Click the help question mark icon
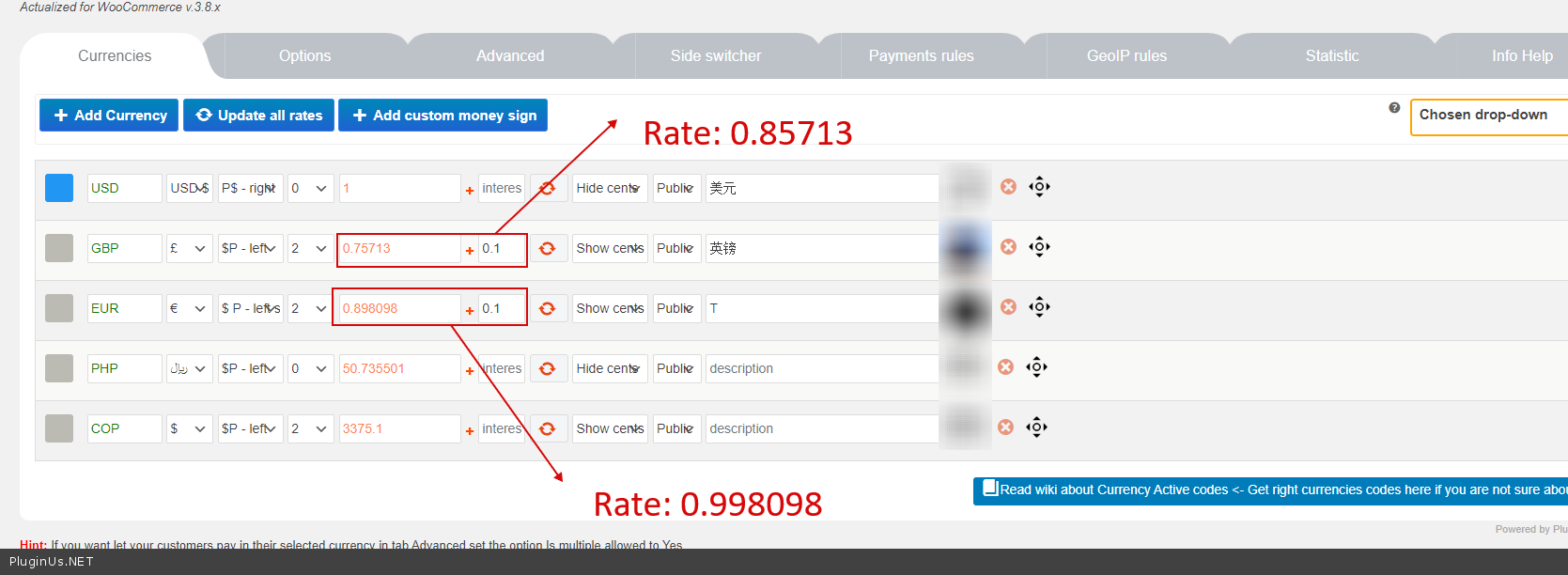Viewport: 1568px width, 575px height. (1394, 108)
